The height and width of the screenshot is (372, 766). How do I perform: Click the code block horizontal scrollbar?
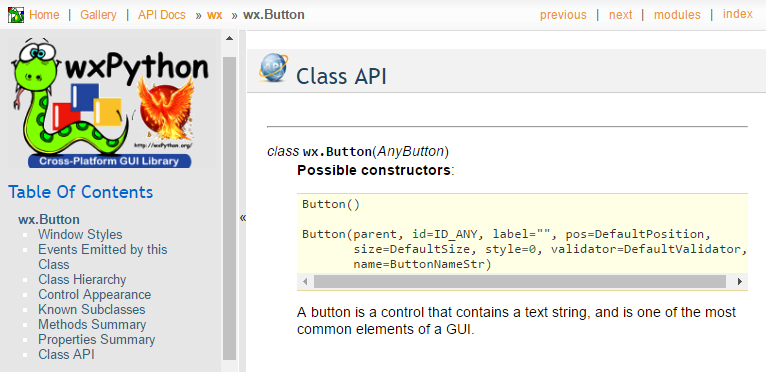520,282
